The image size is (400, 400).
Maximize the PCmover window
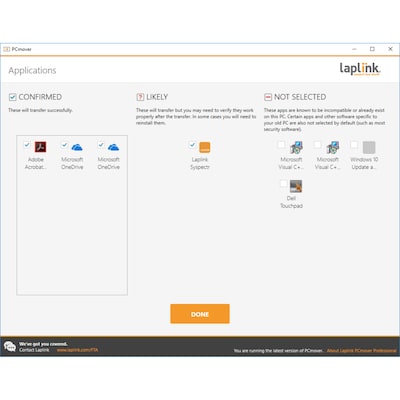[372, 49]
